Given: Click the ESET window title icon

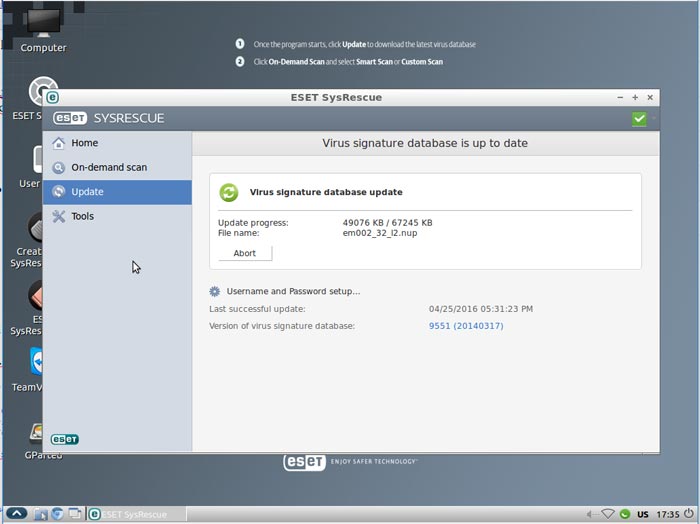Looking at the screenshot, I should (53, 97).
